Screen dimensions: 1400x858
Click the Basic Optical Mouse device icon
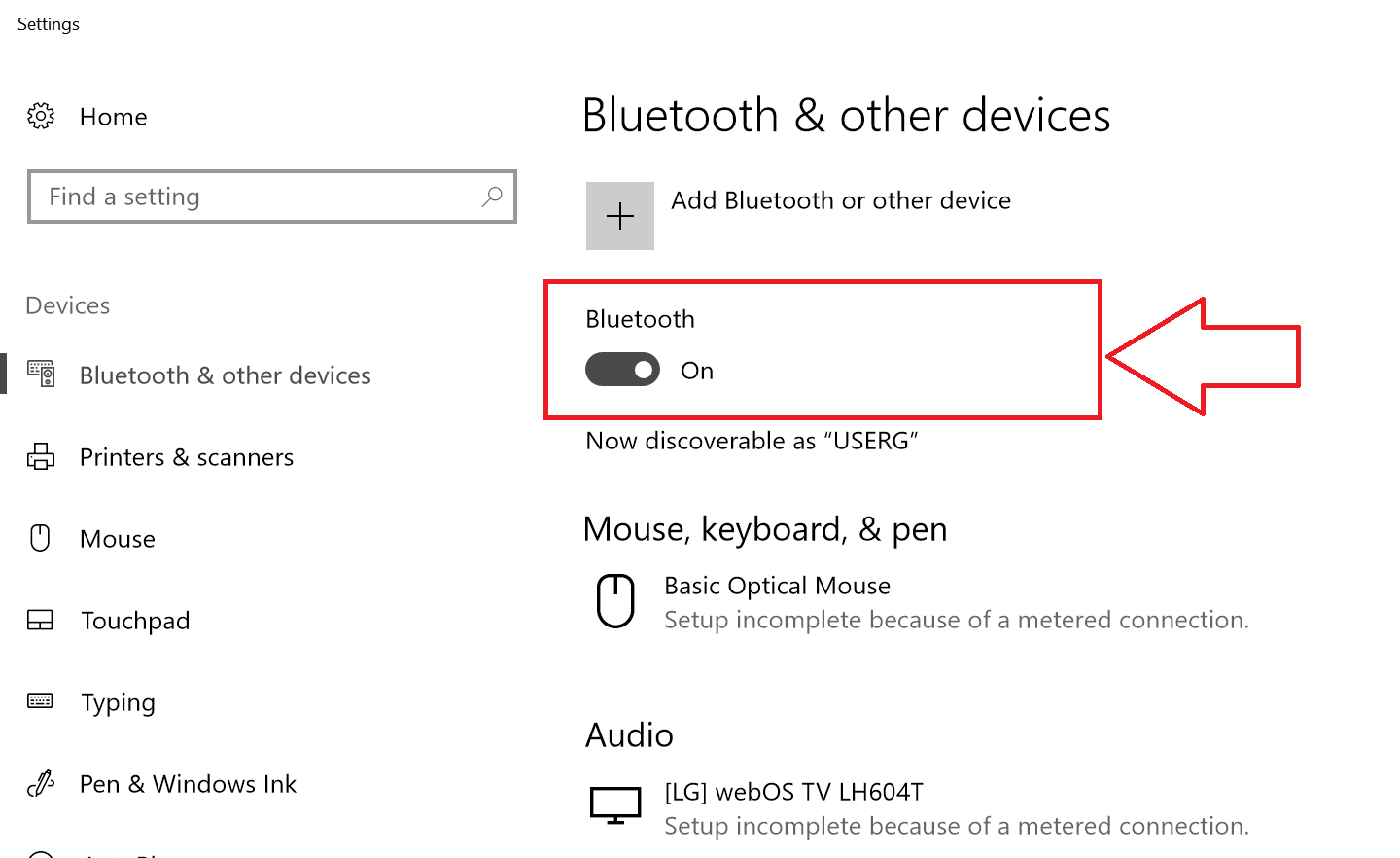pyautogui.click(x=615, y=601)
